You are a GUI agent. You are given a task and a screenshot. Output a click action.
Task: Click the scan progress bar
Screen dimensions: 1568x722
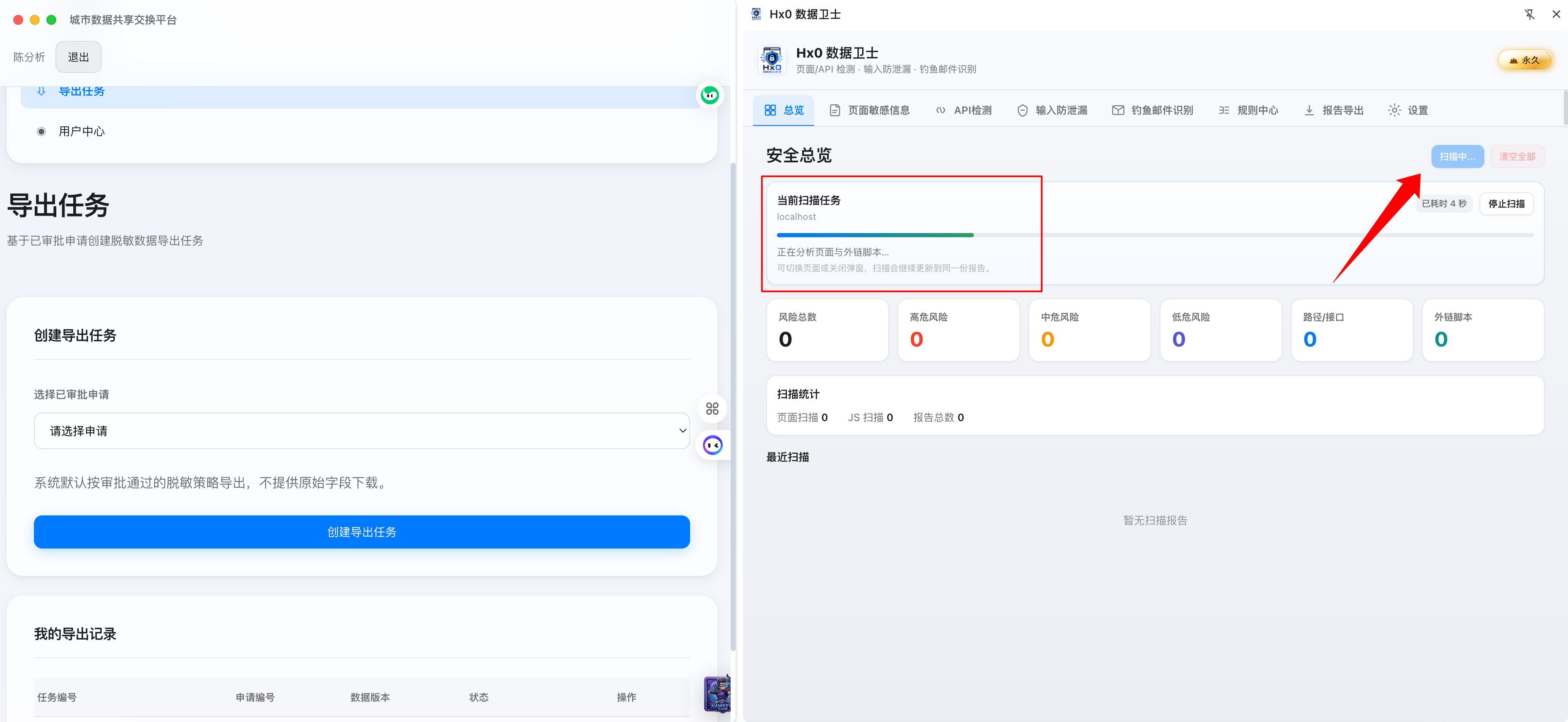1155,235
